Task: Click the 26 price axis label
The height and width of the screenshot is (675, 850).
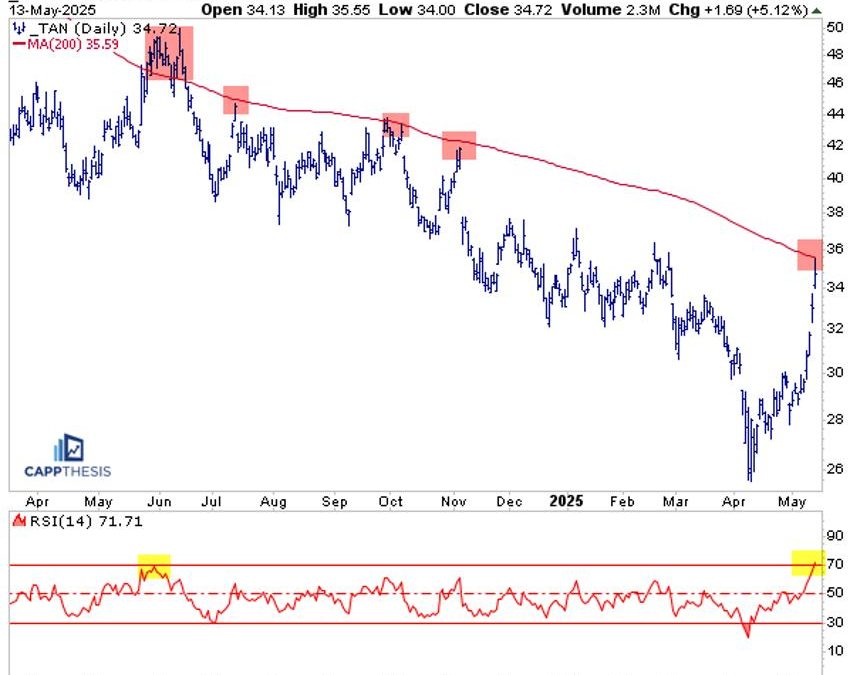Action: click(x=835, y=468)
